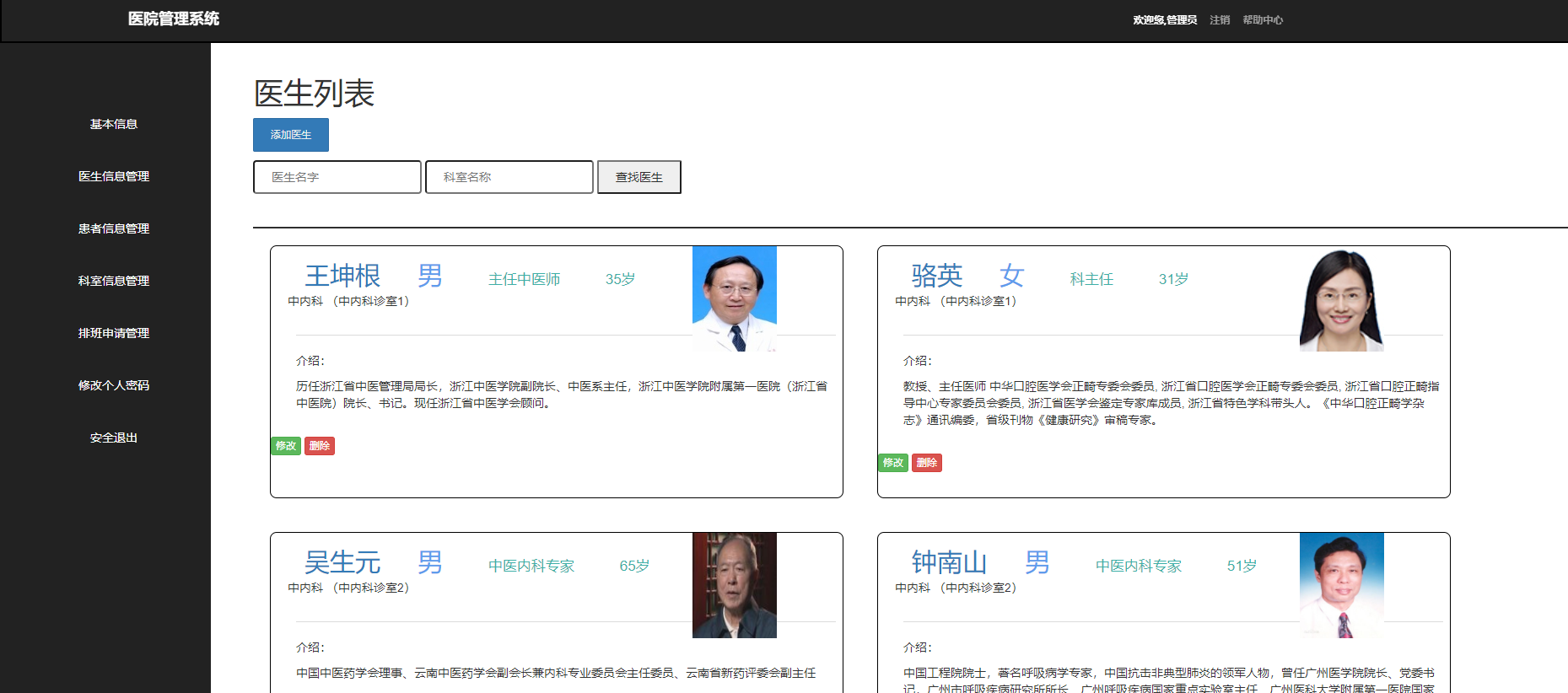Image resolution: width=1568 pixels, height=693 pixels.
Task: Click the age 65岁 on 吴生元's card
Action: pos(634,566)
